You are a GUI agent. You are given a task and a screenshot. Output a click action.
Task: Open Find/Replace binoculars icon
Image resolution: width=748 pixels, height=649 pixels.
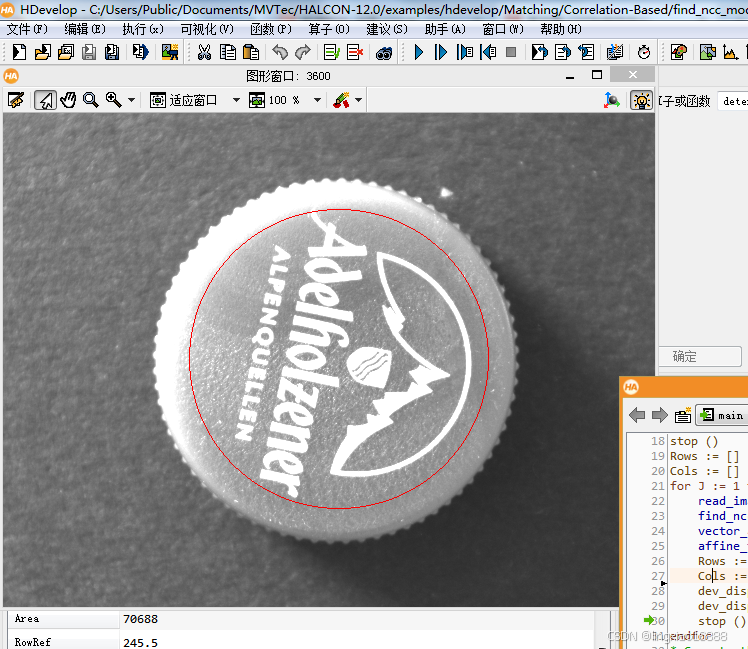[x=384, y=53]
